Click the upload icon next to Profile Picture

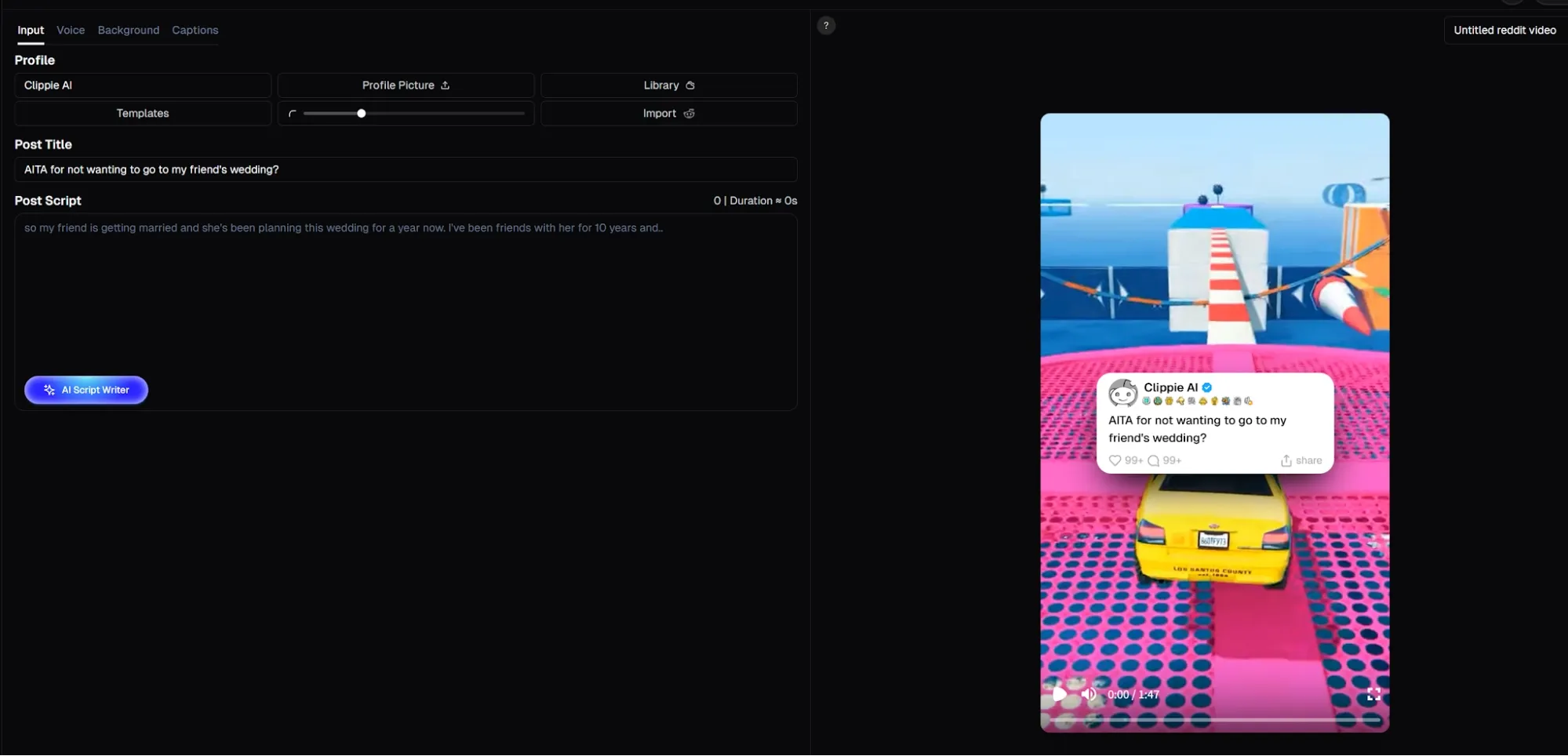pos(446,85)
